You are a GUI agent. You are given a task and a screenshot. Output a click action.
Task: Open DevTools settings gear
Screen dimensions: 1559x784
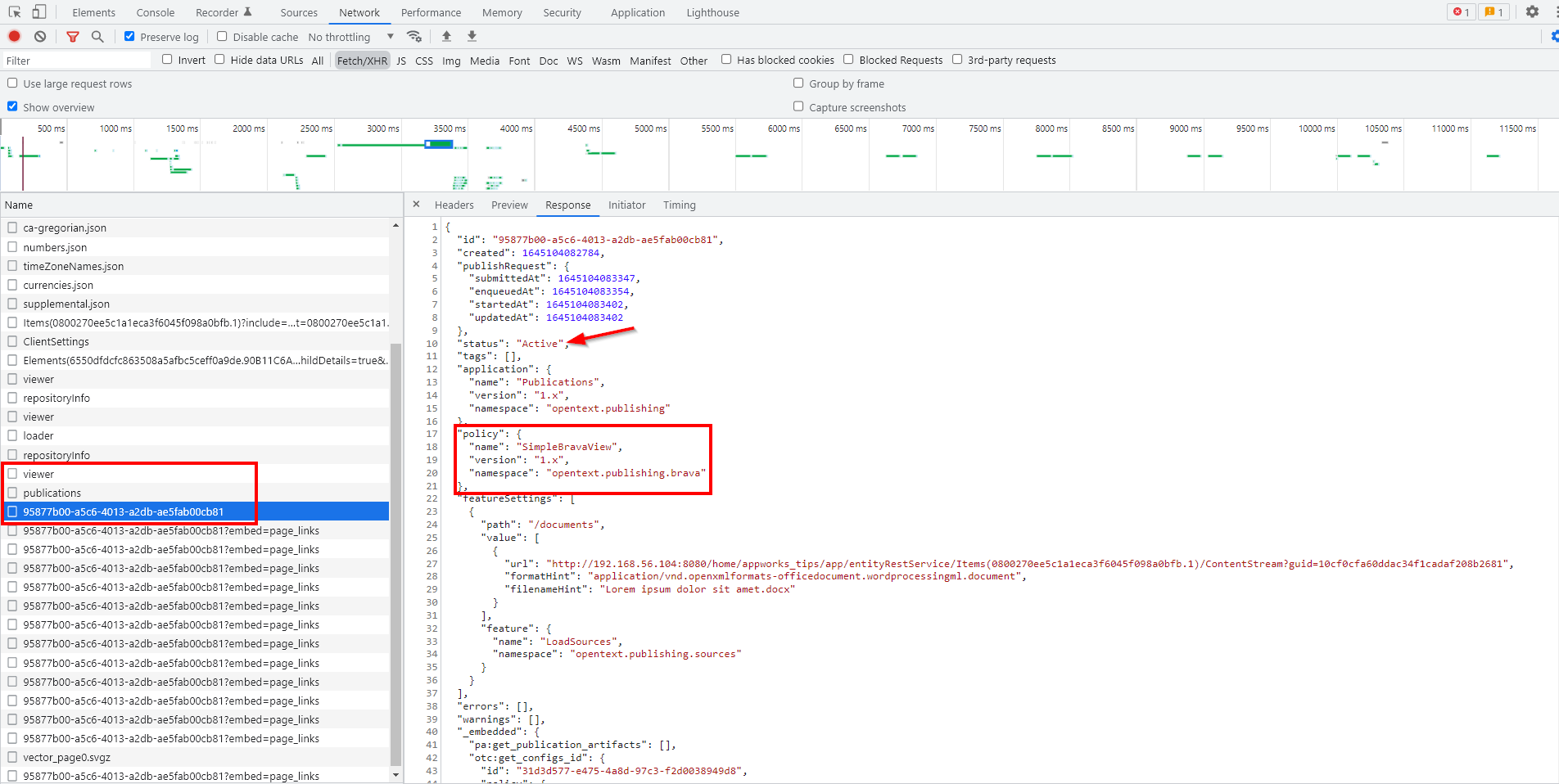pos(1532,12)
